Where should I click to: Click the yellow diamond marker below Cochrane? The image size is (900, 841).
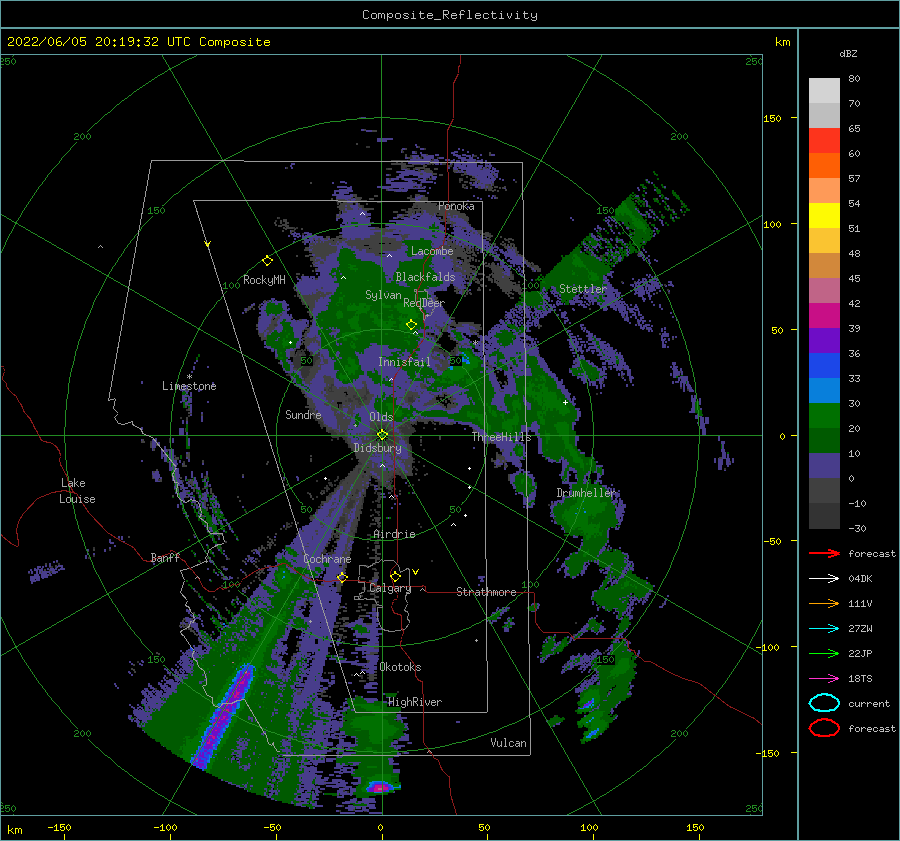342,577
